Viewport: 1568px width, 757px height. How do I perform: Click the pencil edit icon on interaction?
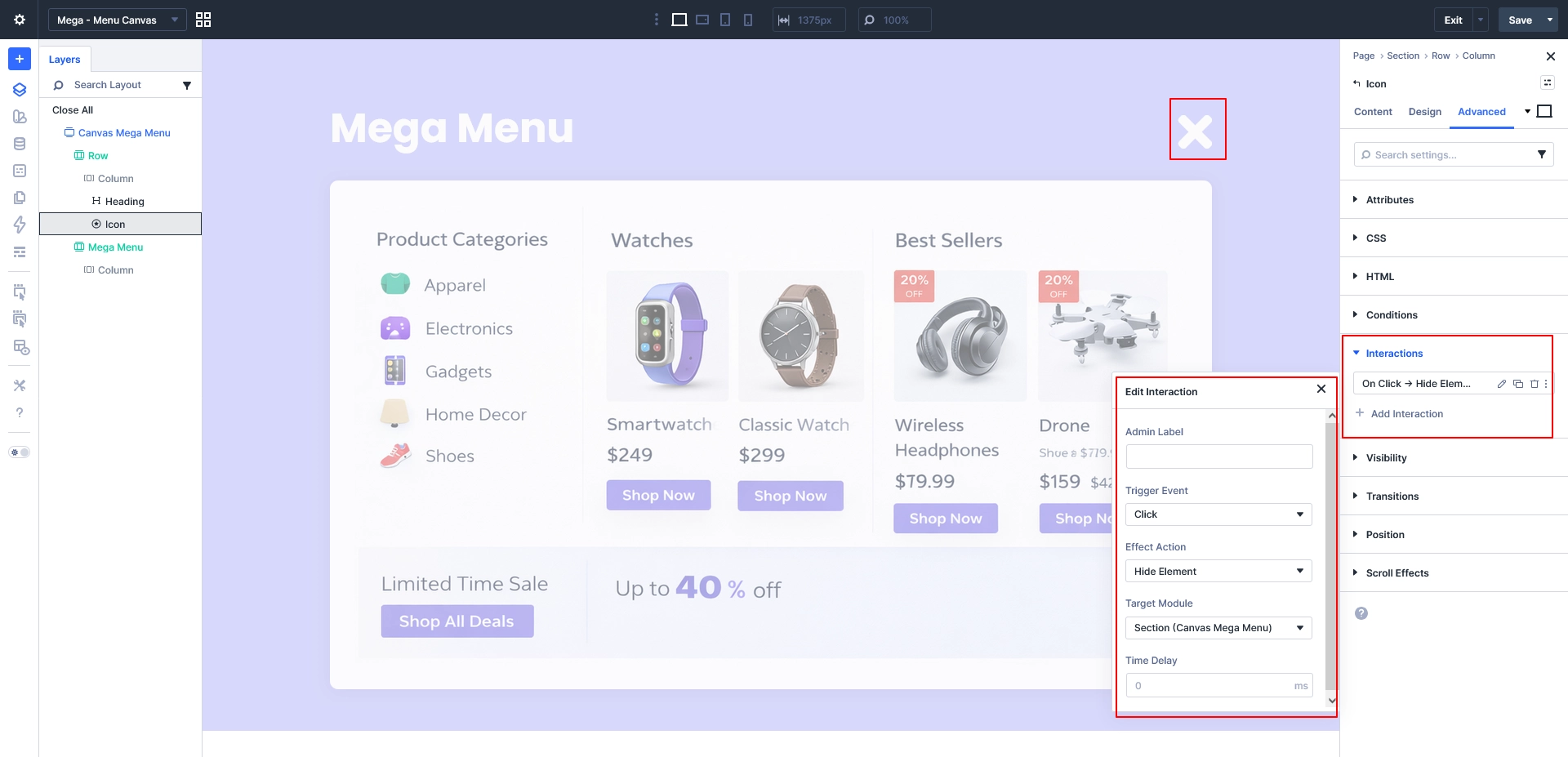1501,384
